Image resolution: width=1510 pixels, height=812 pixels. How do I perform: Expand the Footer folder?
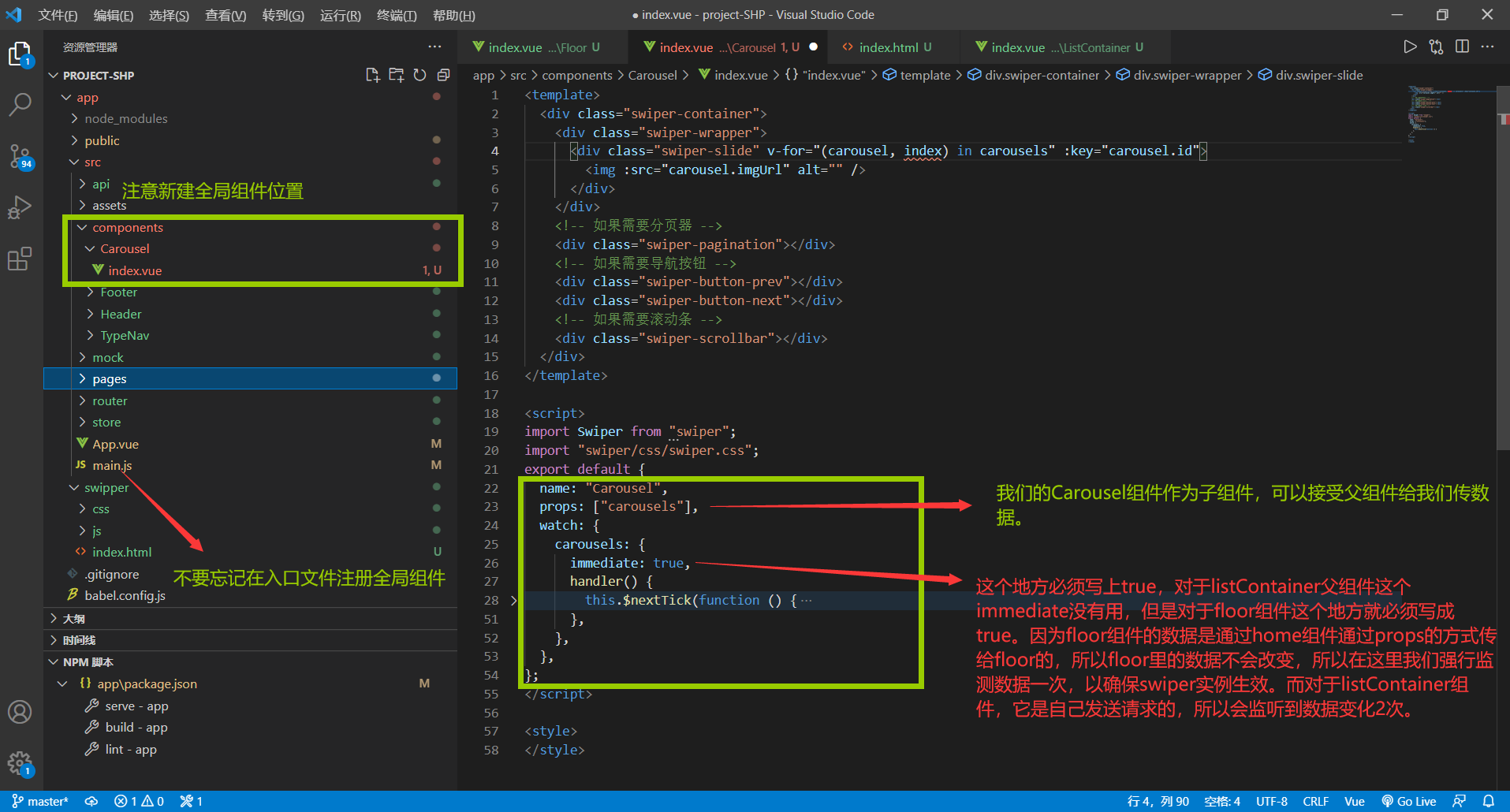(x=118, y=292)
